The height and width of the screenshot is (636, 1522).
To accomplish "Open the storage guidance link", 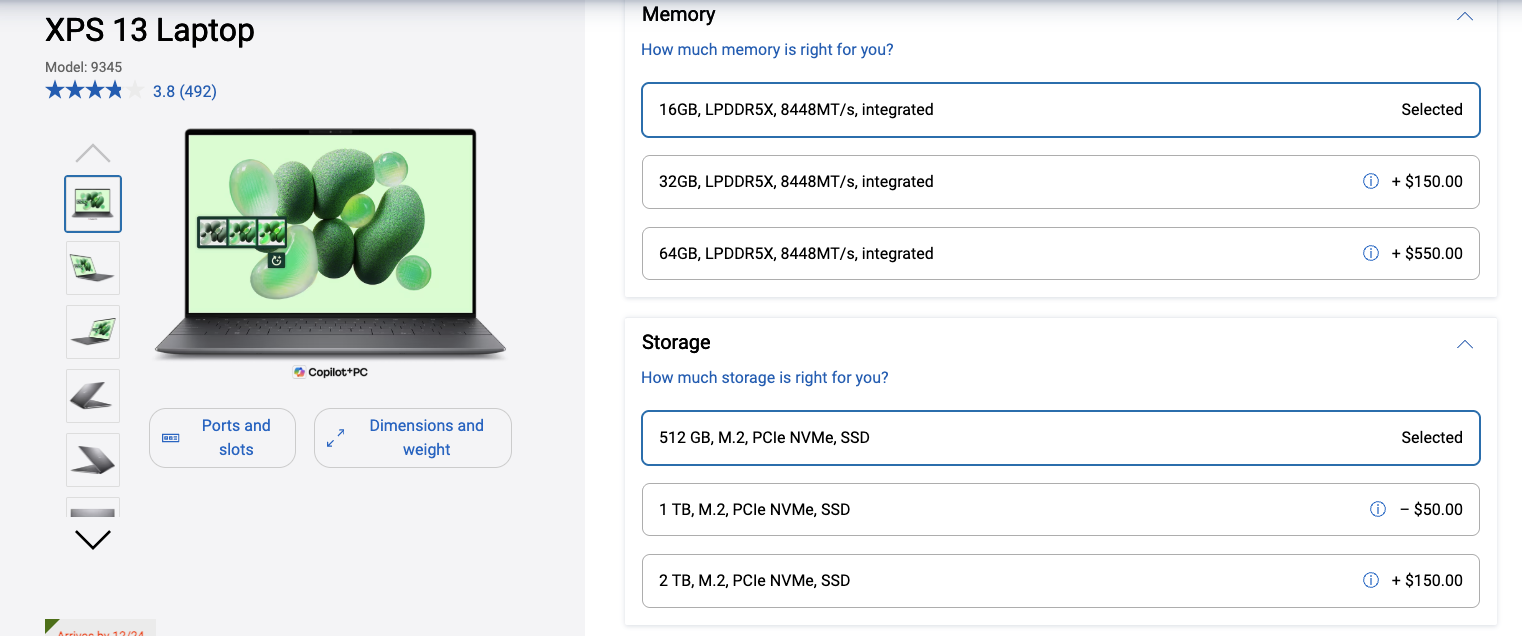I will [x=765, y=377].
